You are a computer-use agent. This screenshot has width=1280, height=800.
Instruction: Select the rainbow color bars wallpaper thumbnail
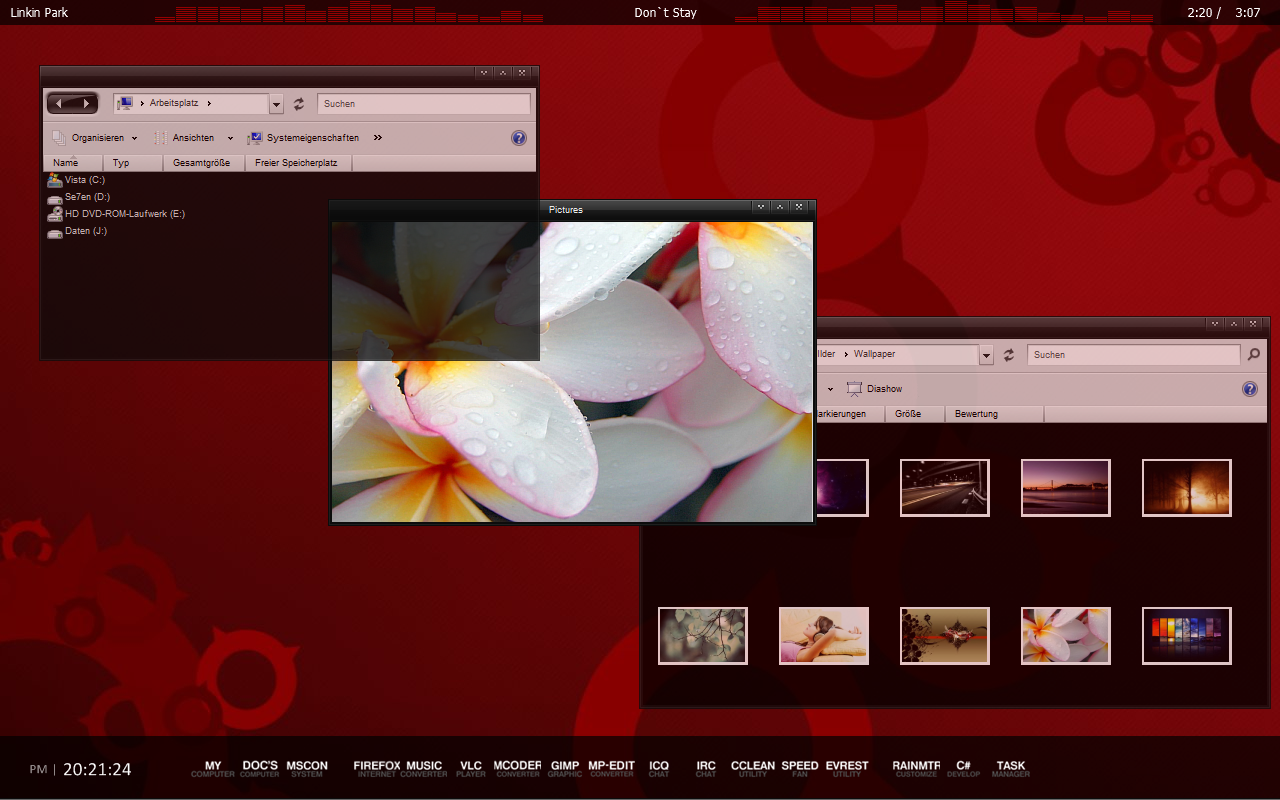coord(1187,636)
